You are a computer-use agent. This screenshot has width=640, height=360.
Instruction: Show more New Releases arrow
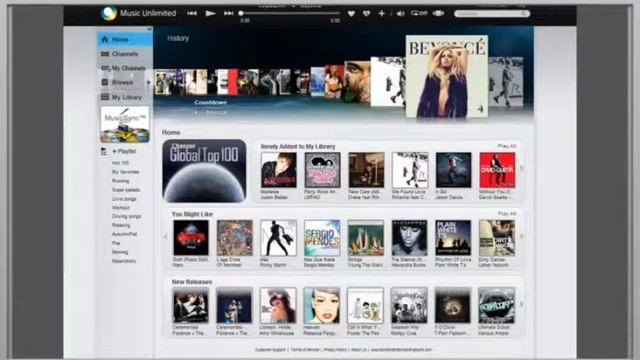point(522,304)
